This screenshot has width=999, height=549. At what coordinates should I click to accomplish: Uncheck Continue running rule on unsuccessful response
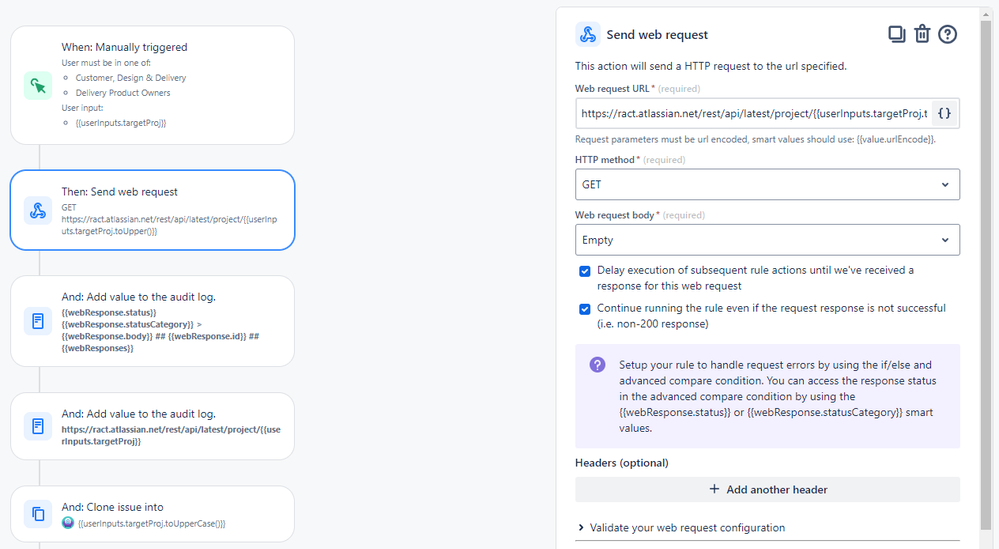pyautogui.click(x=584, y=310)
